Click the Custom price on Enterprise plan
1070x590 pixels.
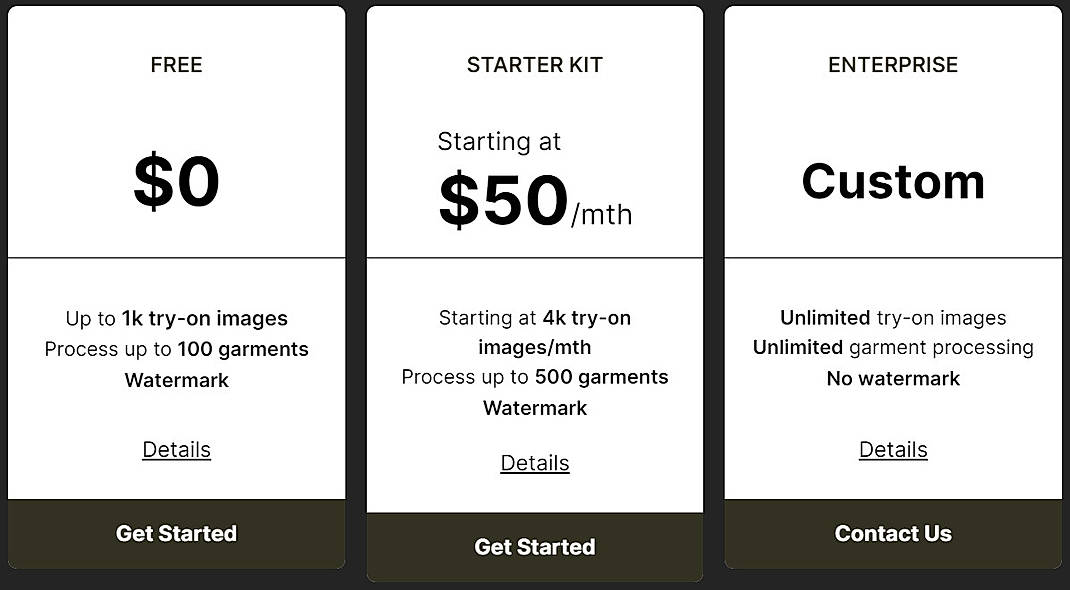[x=892, y=181]
